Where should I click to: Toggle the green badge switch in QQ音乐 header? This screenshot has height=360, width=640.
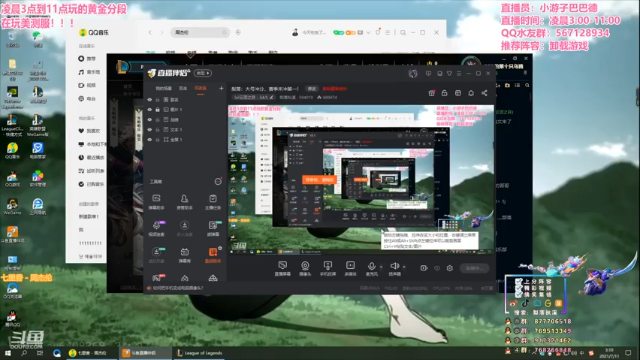[338, 32]
